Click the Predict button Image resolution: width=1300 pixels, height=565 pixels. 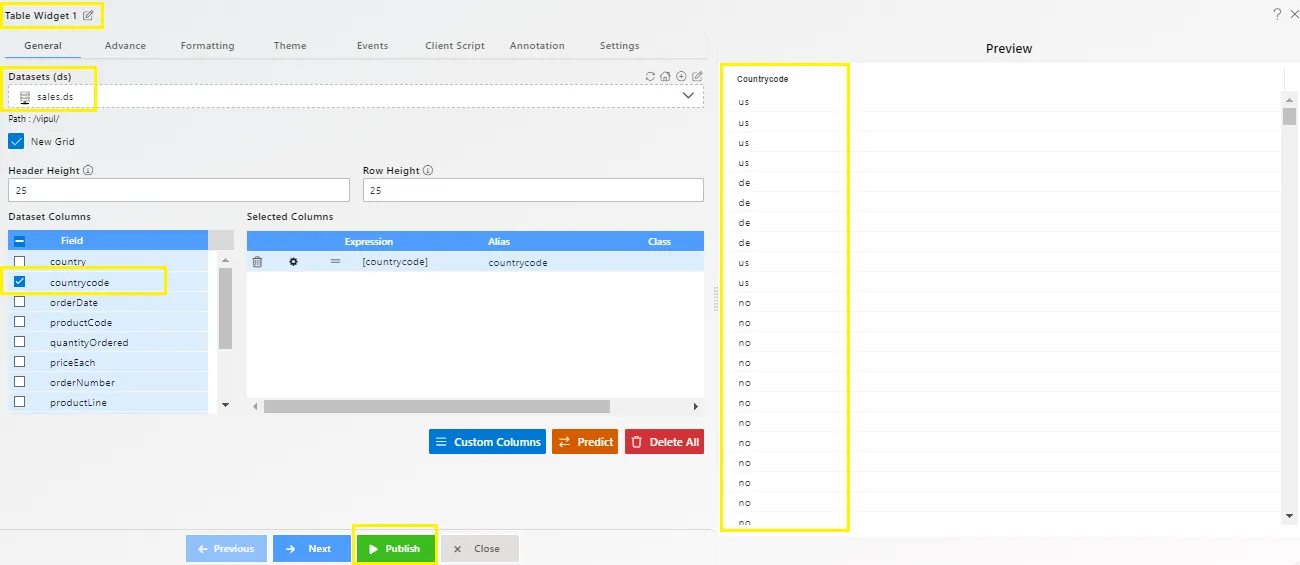click(x=585, y=442)
